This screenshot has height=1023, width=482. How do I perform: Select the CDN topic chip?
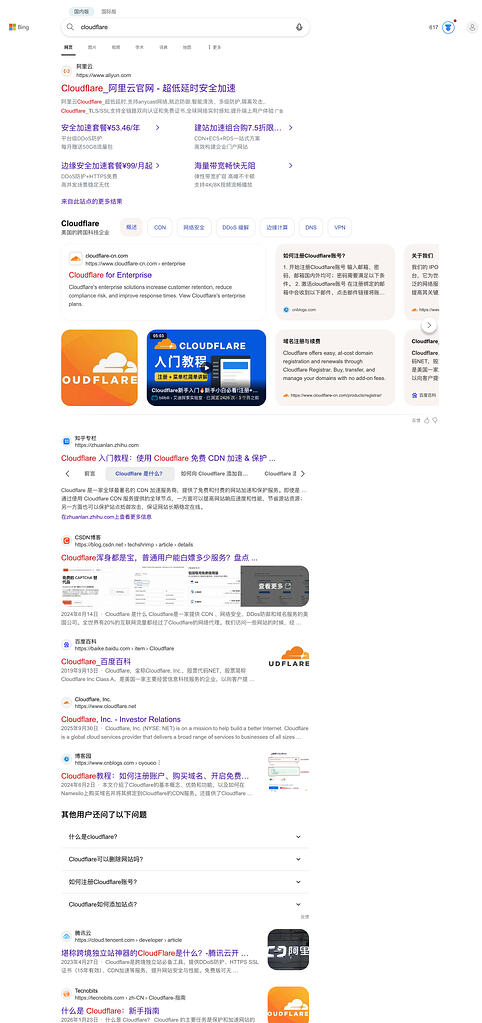pyautogui.click(x=159, y=228)
